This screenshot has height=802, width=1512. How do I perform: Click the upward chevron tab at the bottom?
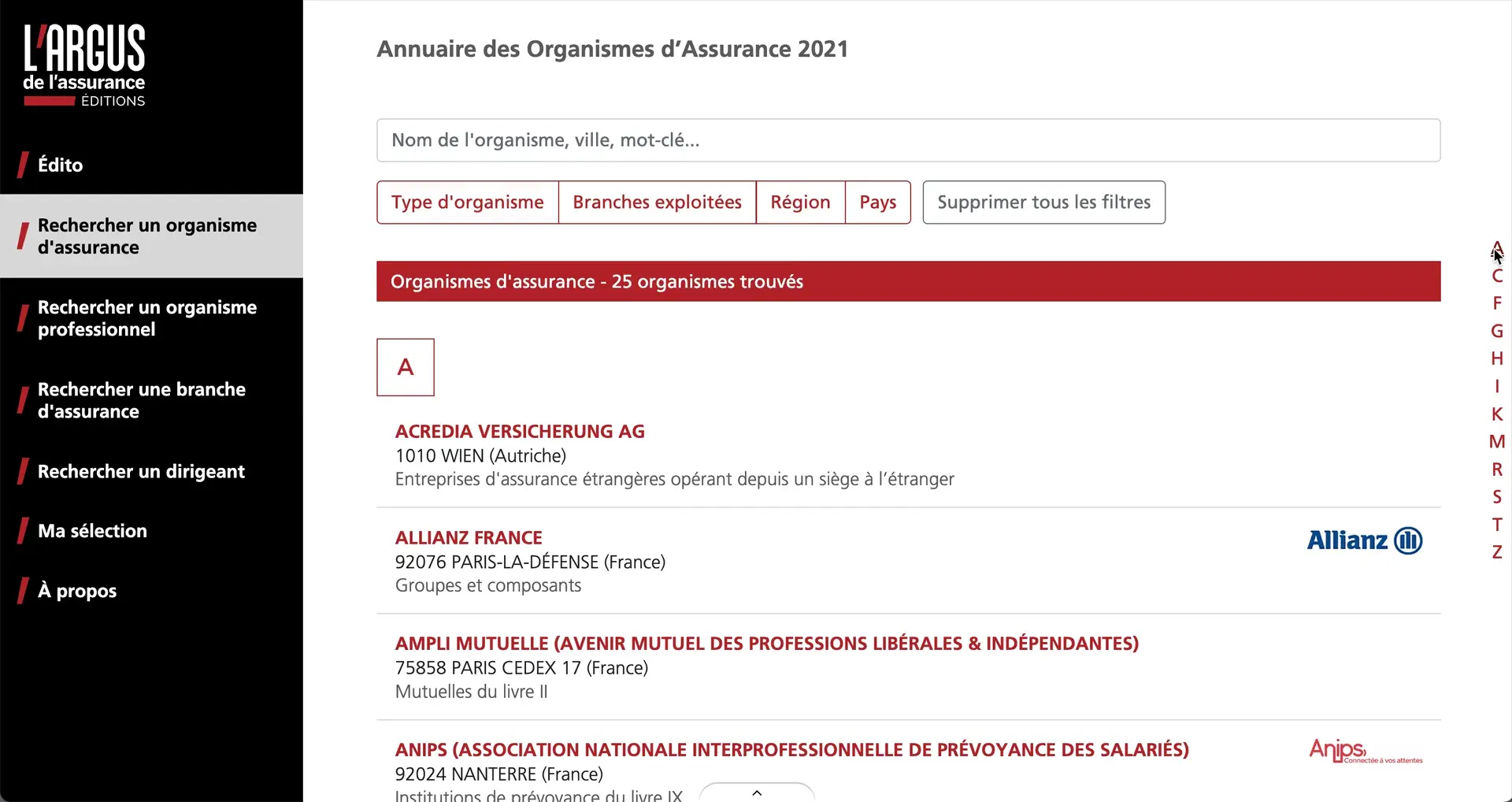point(757,793)
